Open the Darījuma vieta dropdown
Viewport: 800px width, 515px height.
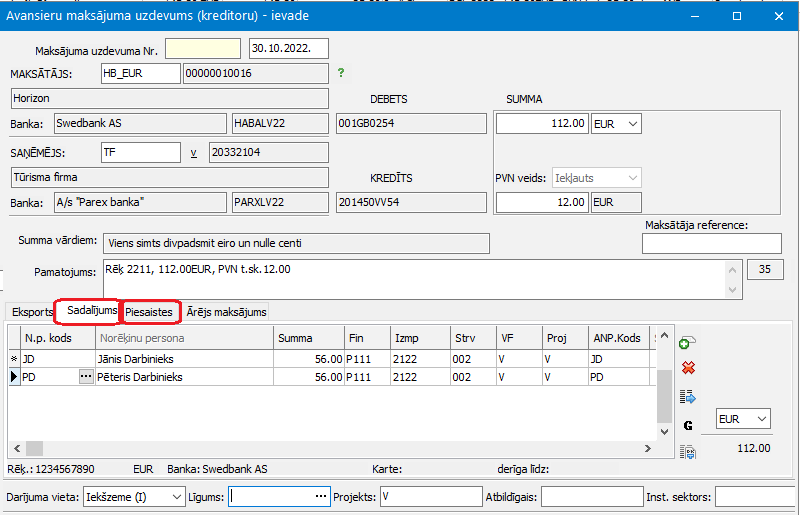pyautogui.click(x=176, y=496)
